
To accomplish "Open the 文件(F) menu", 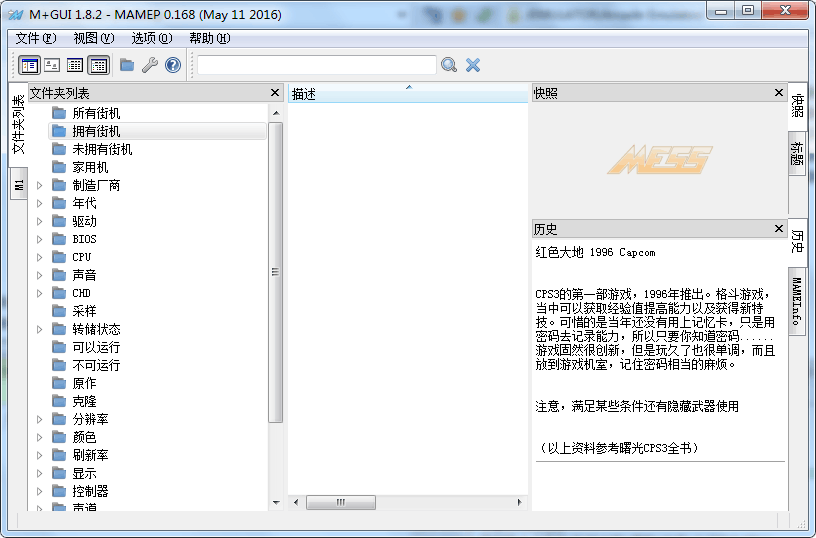I will point(35,38).
